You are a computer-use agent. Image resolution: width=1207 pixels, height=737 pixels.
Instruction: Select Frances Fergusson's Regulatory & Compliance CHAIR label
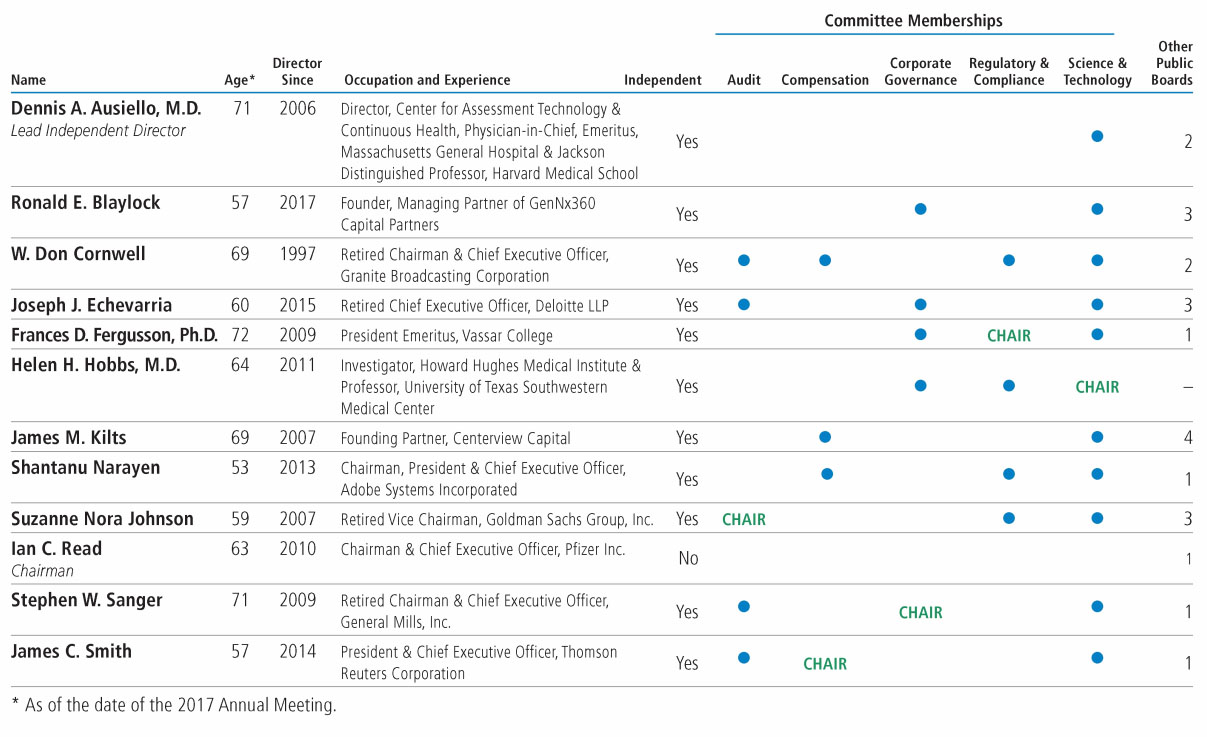(1008, 336)
